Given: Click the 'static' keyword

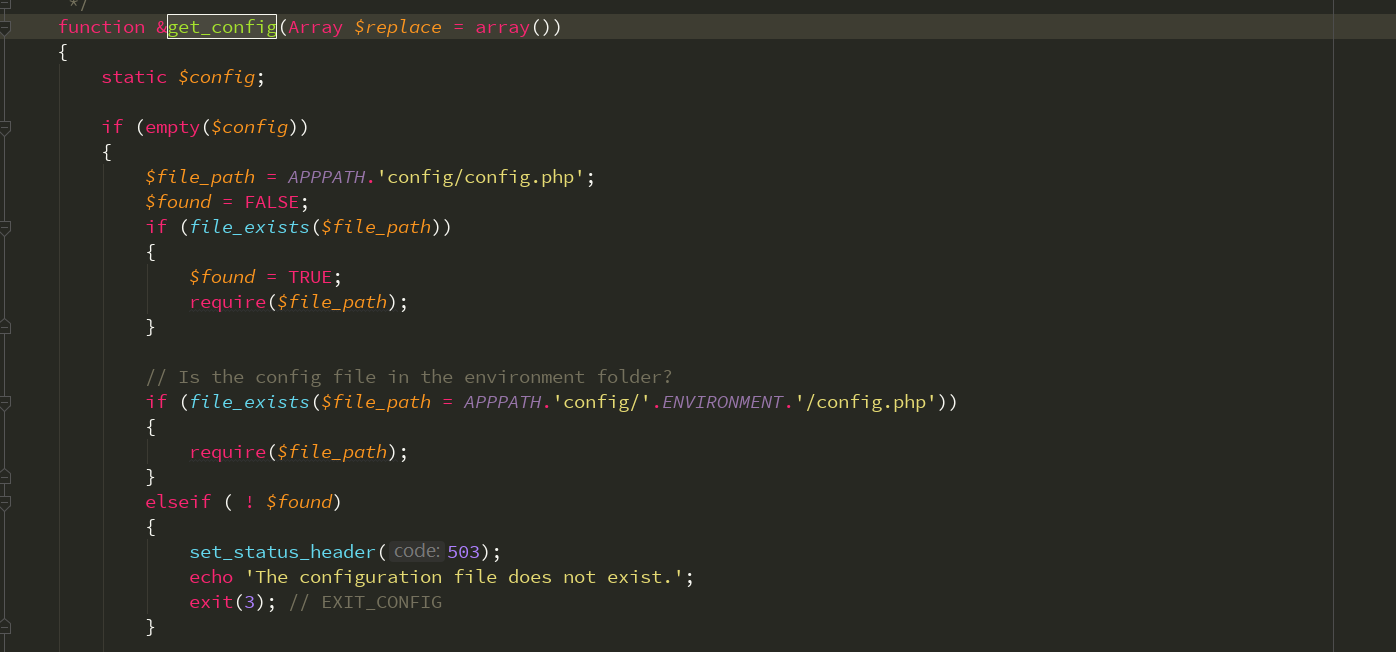Looking at the screenshot, I should coord(135,77).
